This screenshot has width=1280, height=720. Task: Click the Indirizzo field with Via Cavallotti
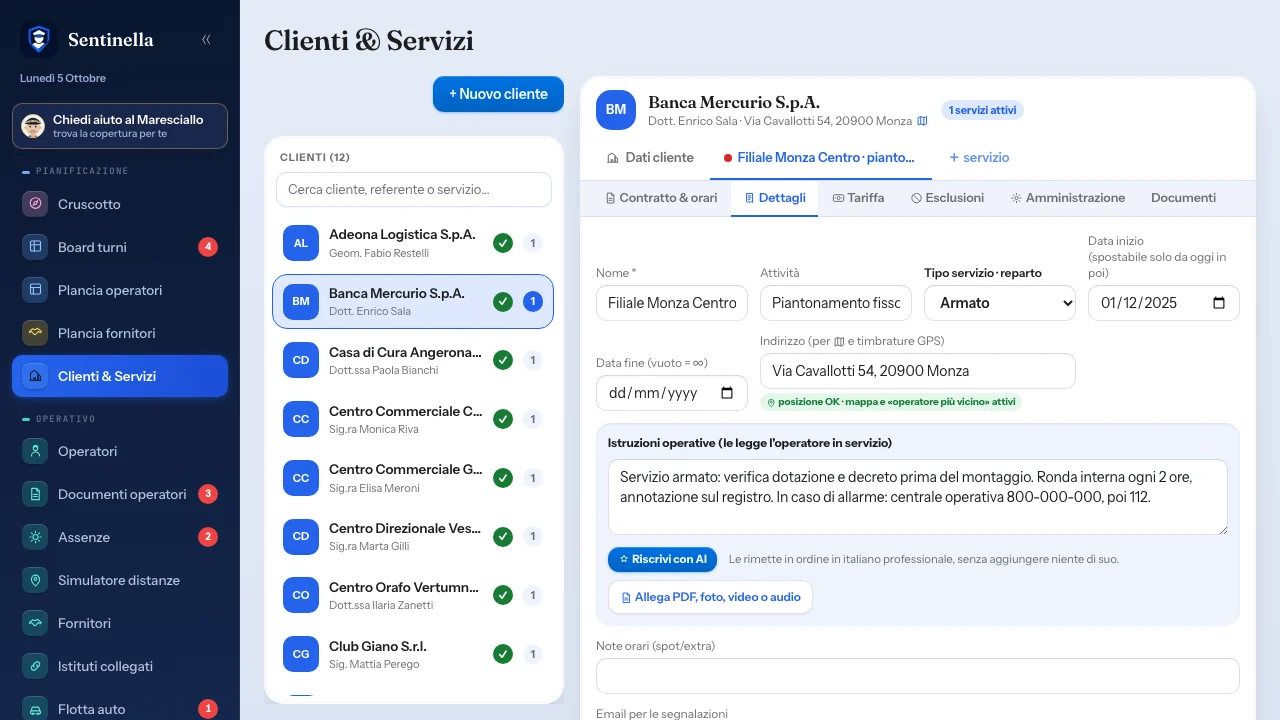point(918,371)
